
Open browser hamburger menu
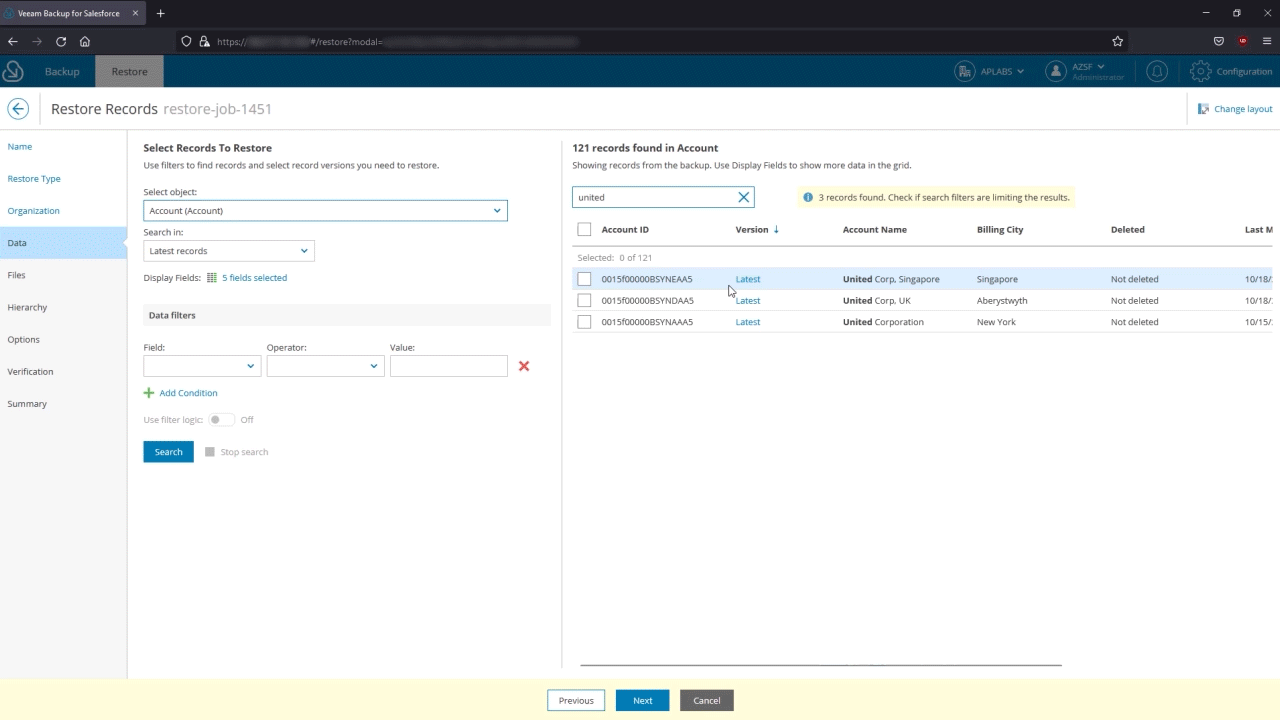[x=1267, y=42]
